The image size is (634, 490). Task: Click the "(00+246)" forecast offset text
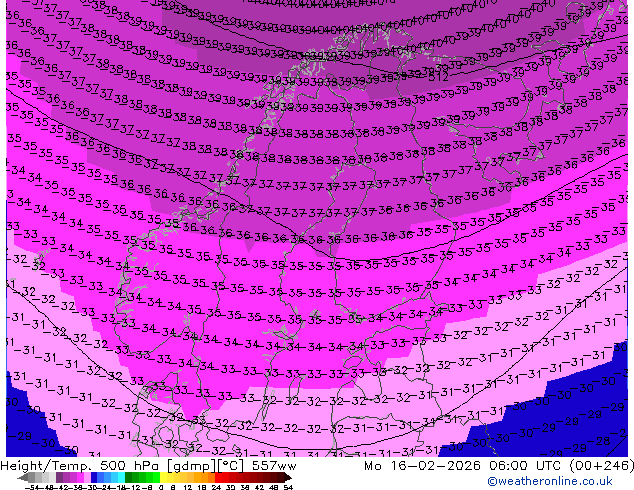602,466
